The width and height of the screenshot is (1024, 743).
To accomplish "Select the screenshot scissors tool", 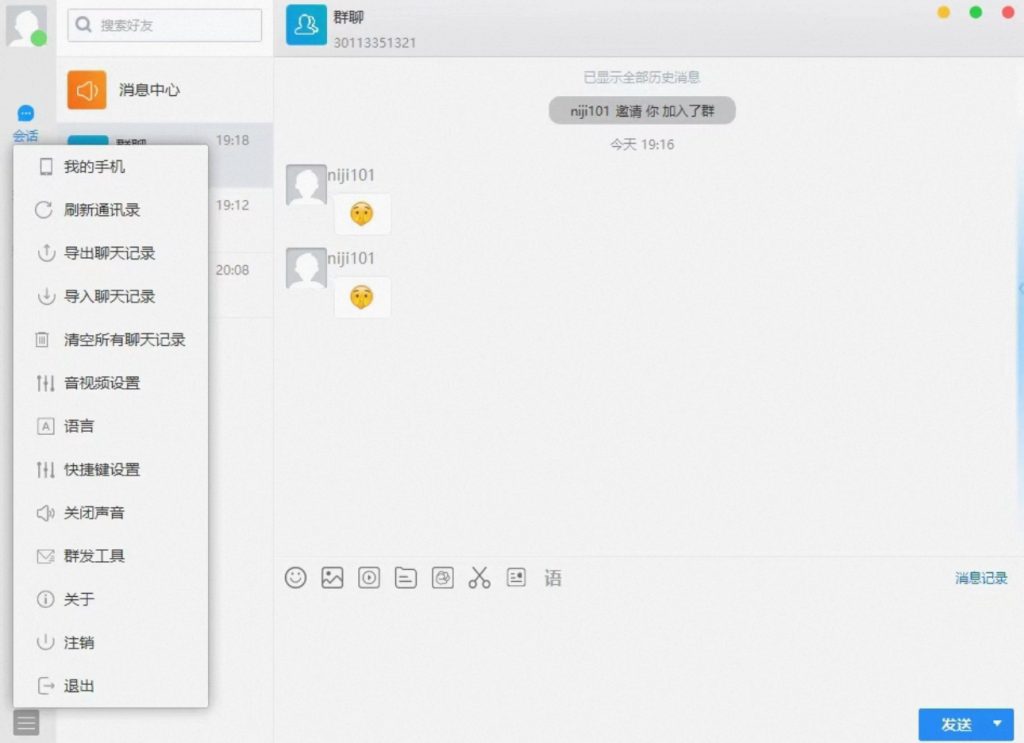I will coord(479,578).
